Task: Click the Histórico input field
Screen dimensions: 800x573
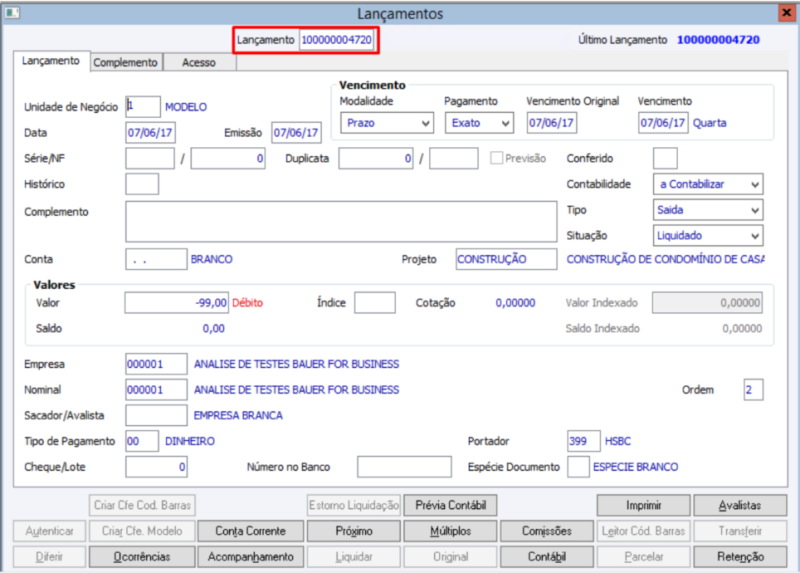Action: point(142,184)
